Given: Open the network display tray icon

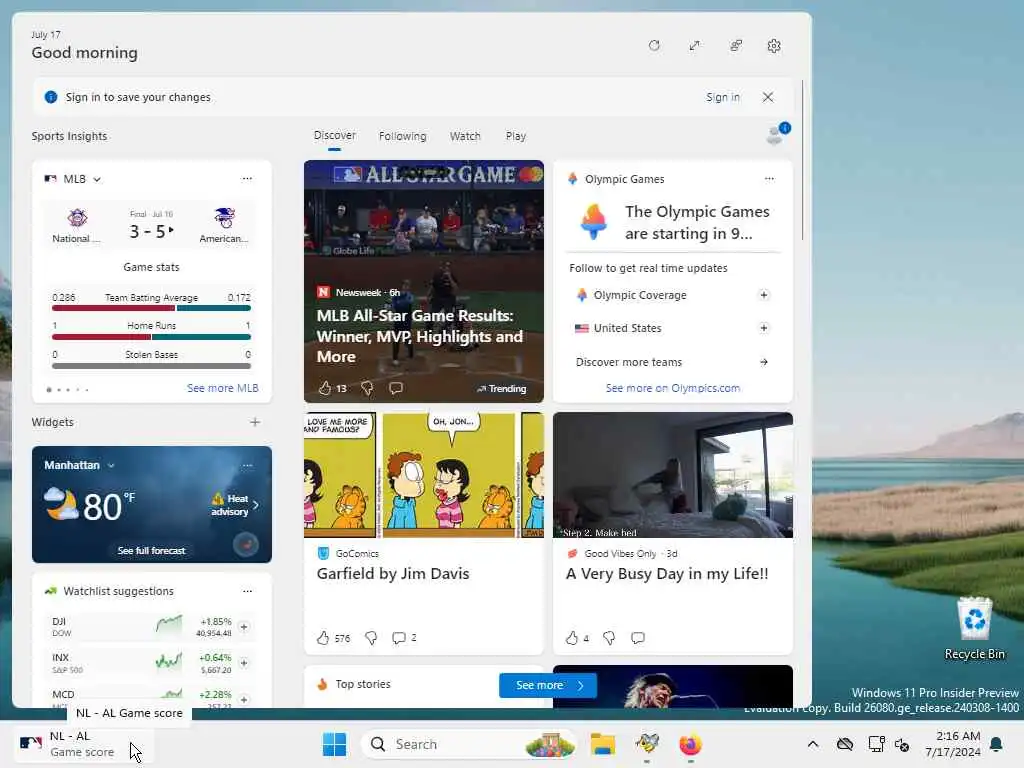Looking at the screenshot, I should [x=876, y=744].
